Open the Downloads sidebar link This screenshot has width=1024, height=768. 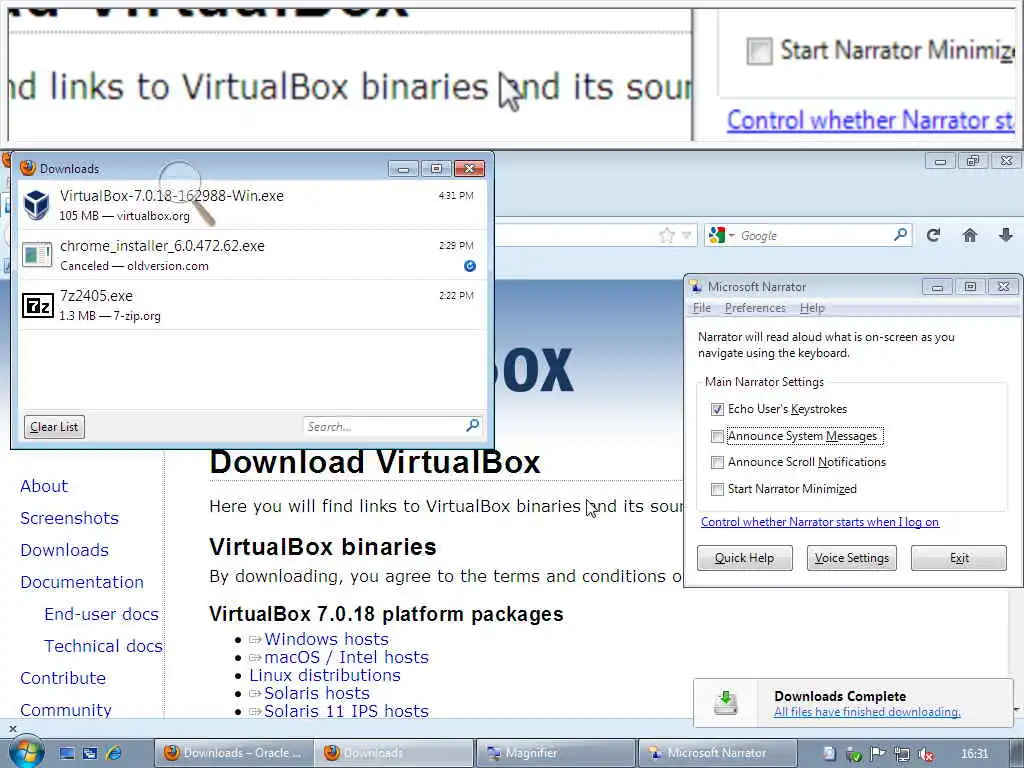click(x=64, y=550)
